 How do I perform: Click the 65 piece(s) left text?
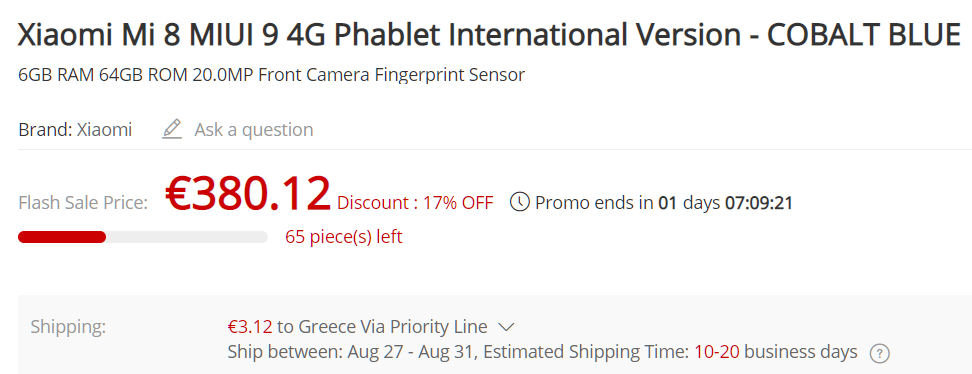(343, 237)
